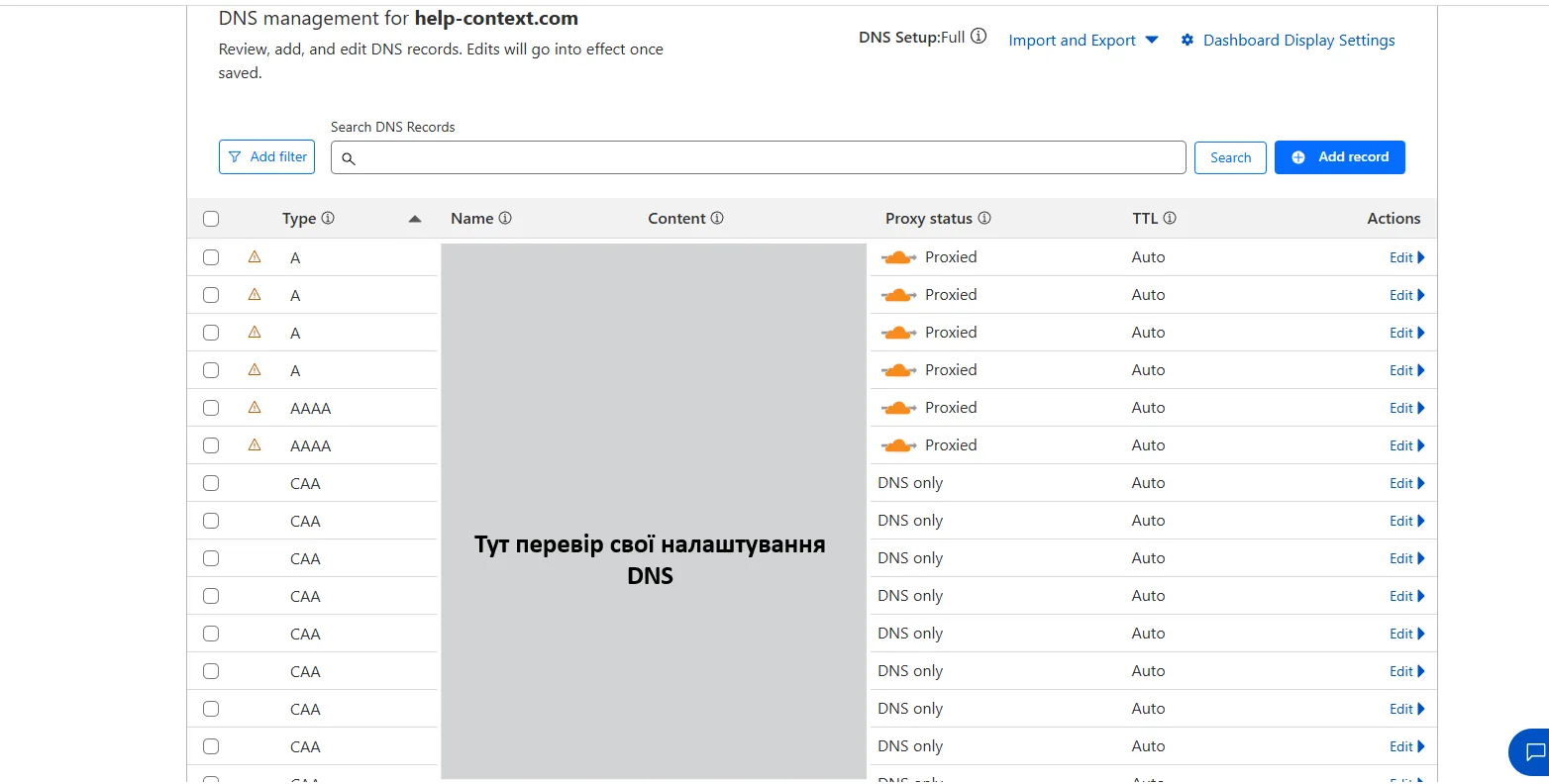Viewport: 1549px width, 784px height.
Task: Click the info icon next to Name
Action: [x=505, y=218]
